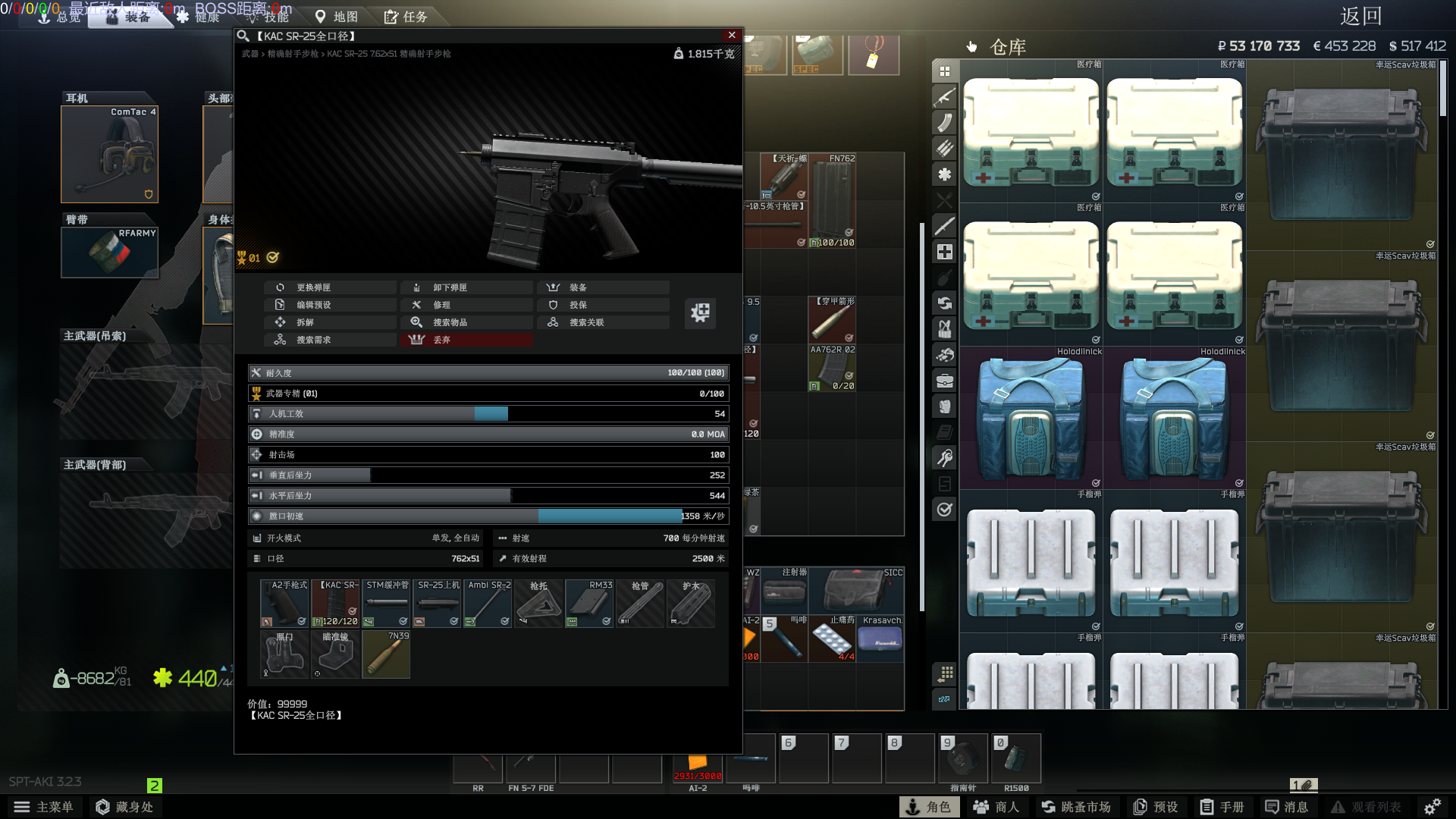
Task: Switch to the 地图 map tab
Action: coord(337,17)
